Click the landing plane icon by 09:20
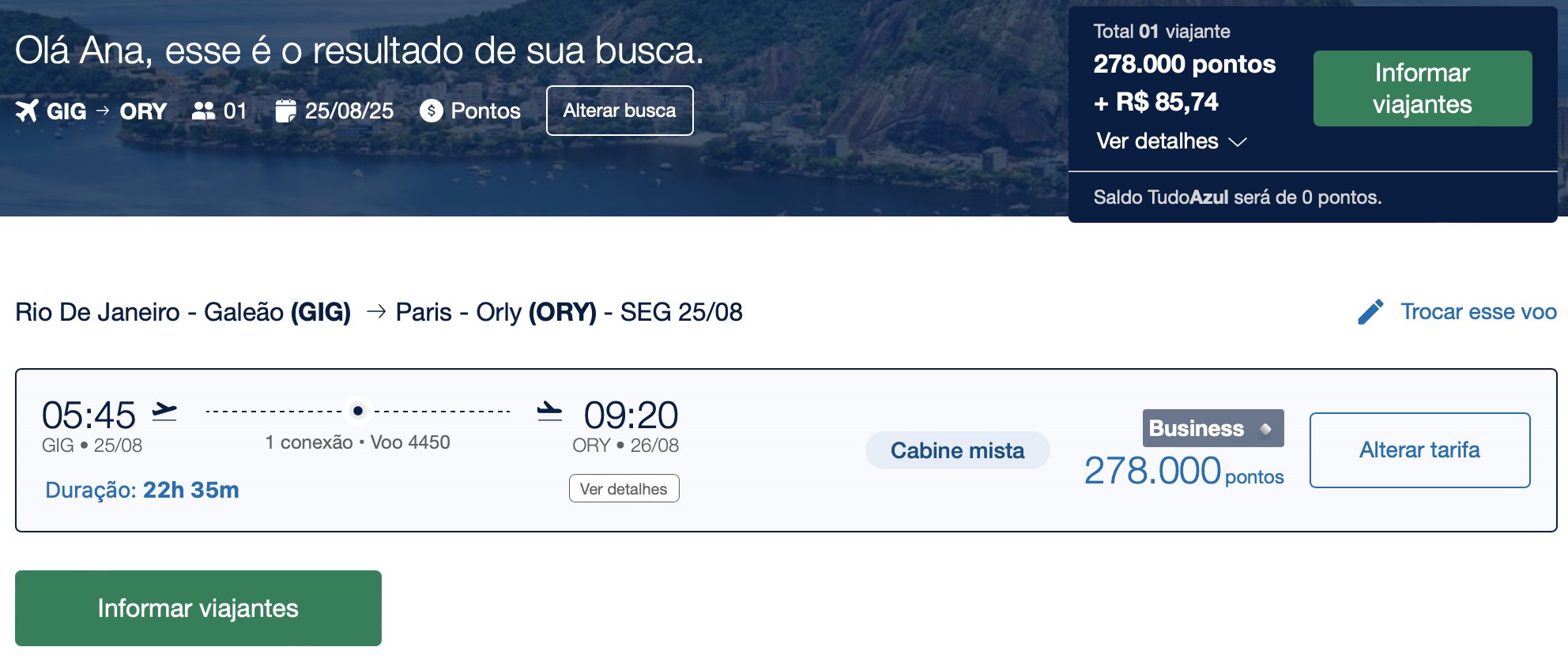 549,411
